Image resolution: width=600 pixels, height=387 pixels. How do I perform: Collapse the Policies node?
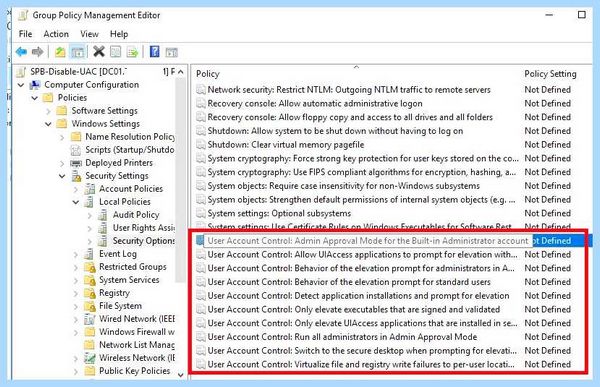pyautogui.click(x=34, y=98)
